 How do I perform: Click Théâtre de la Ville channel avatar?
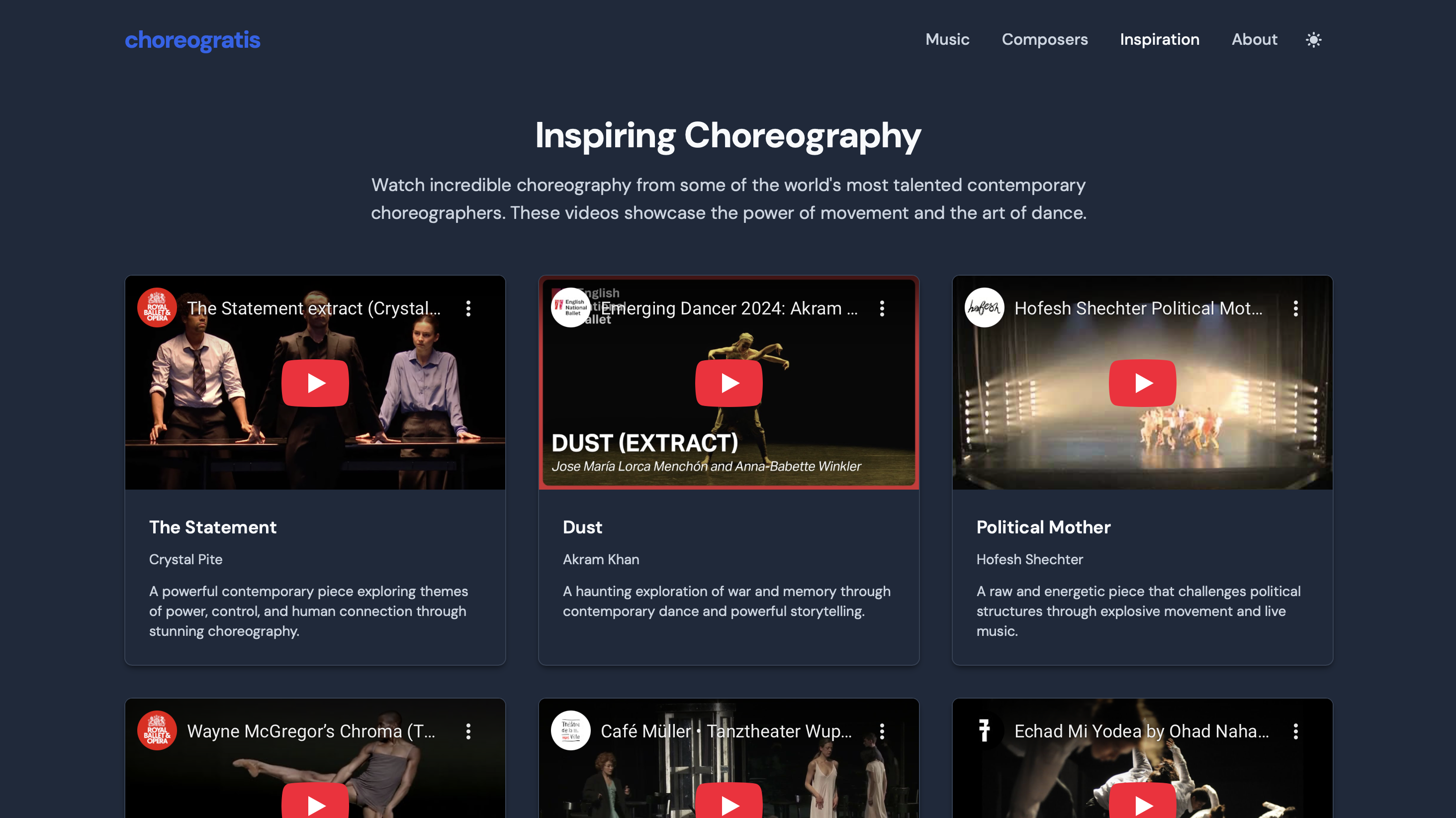pos(571,730)
